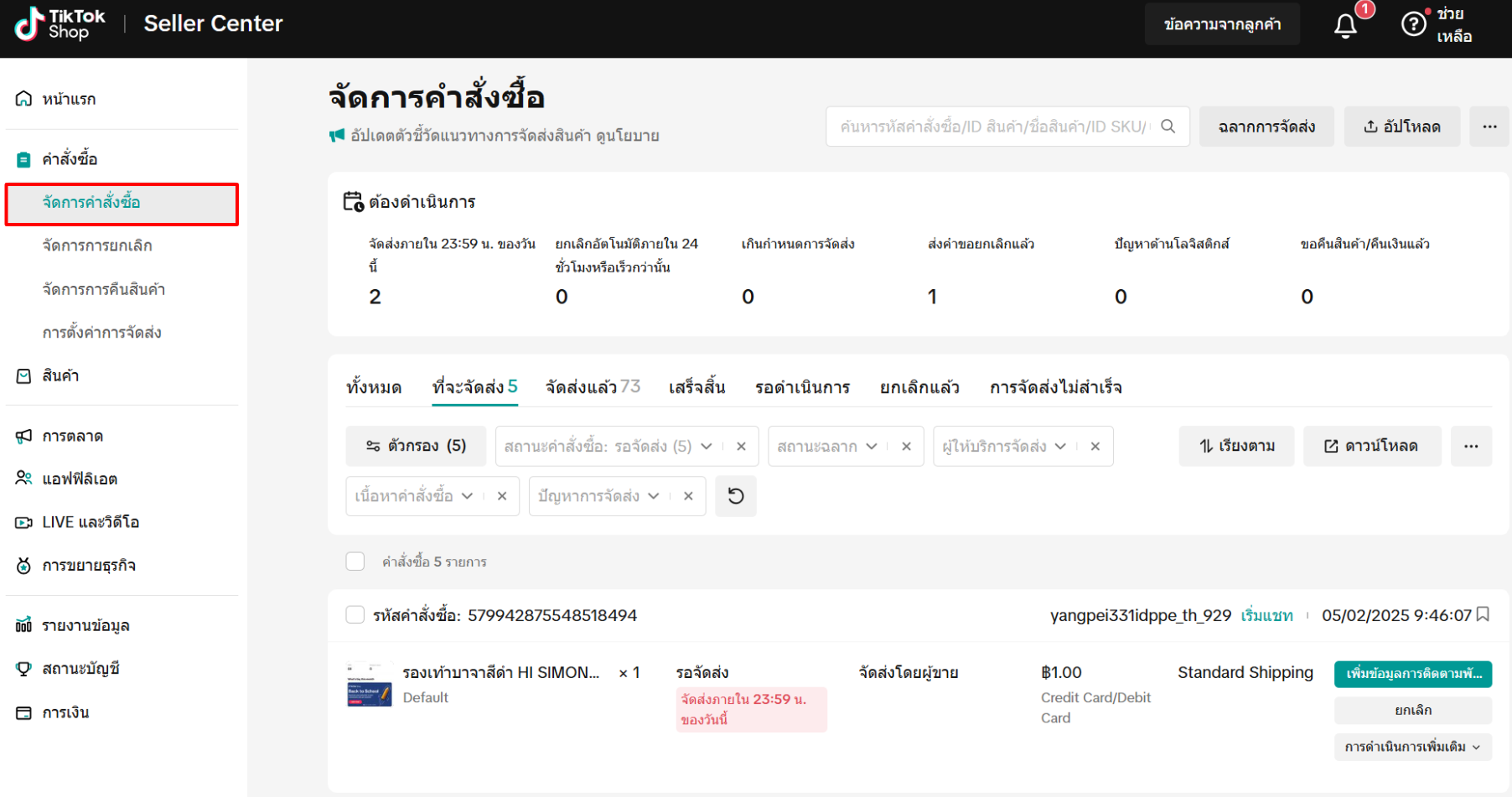Click the TikTok Shop logo
The width and height of the screenshot is (1512, 797).
60,23
